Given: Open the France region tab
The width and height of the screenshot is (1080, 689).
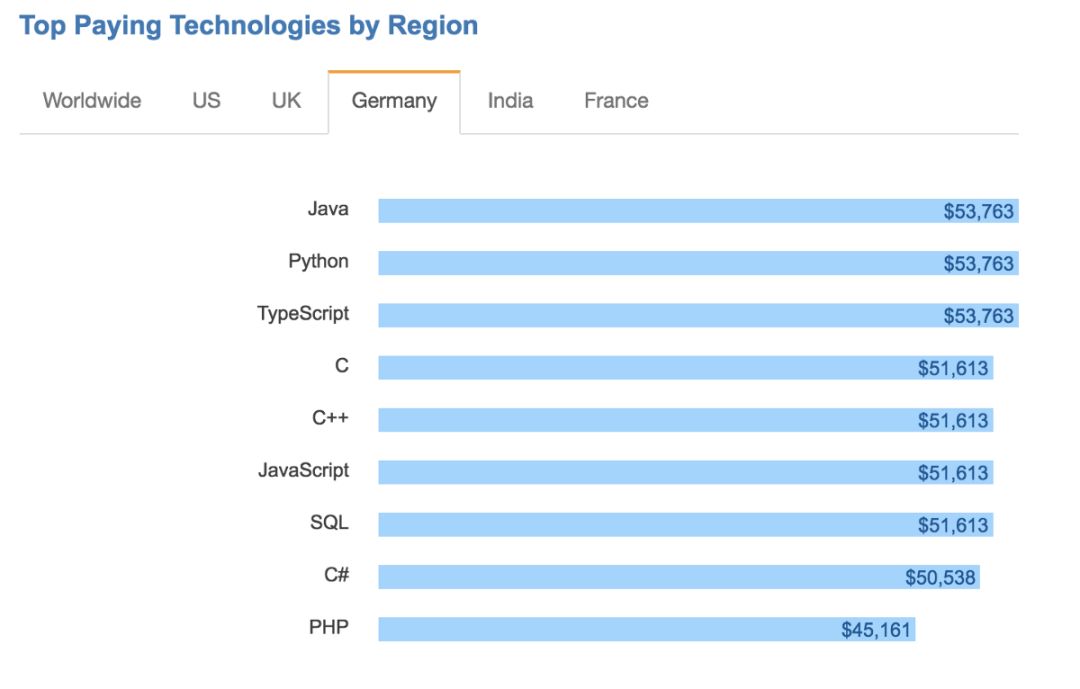Looking at the screenshot, I should 616,101.
